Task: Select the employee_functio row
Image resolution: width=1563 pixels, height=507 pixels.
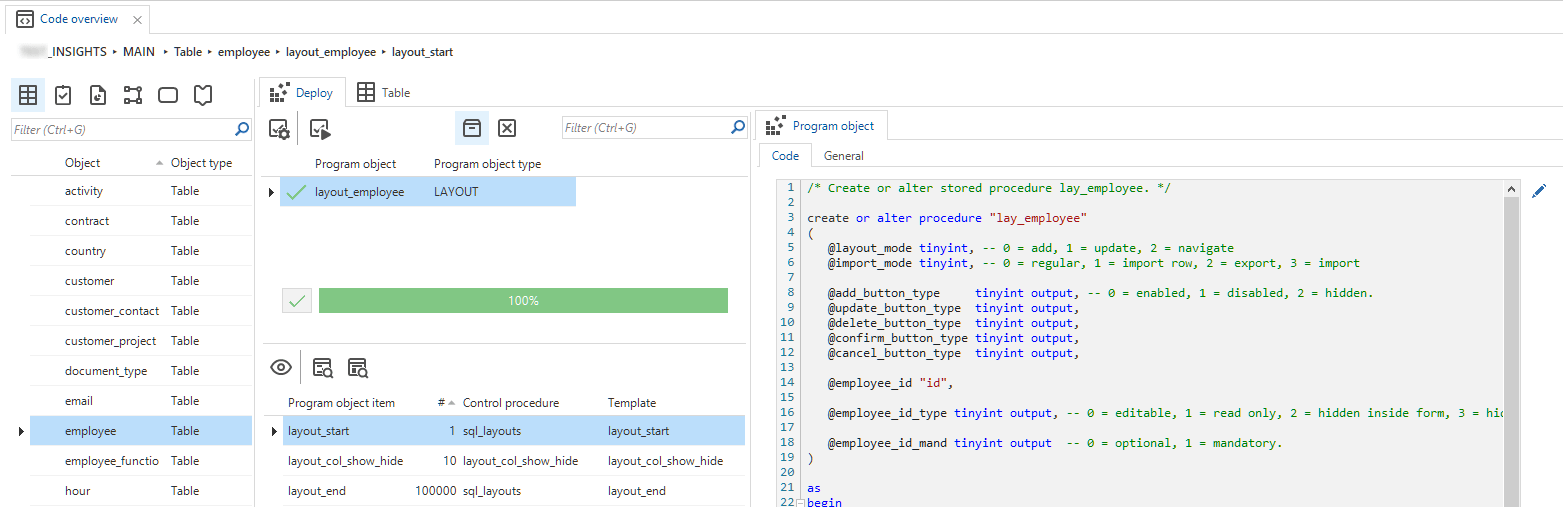Action: (141, 461)
